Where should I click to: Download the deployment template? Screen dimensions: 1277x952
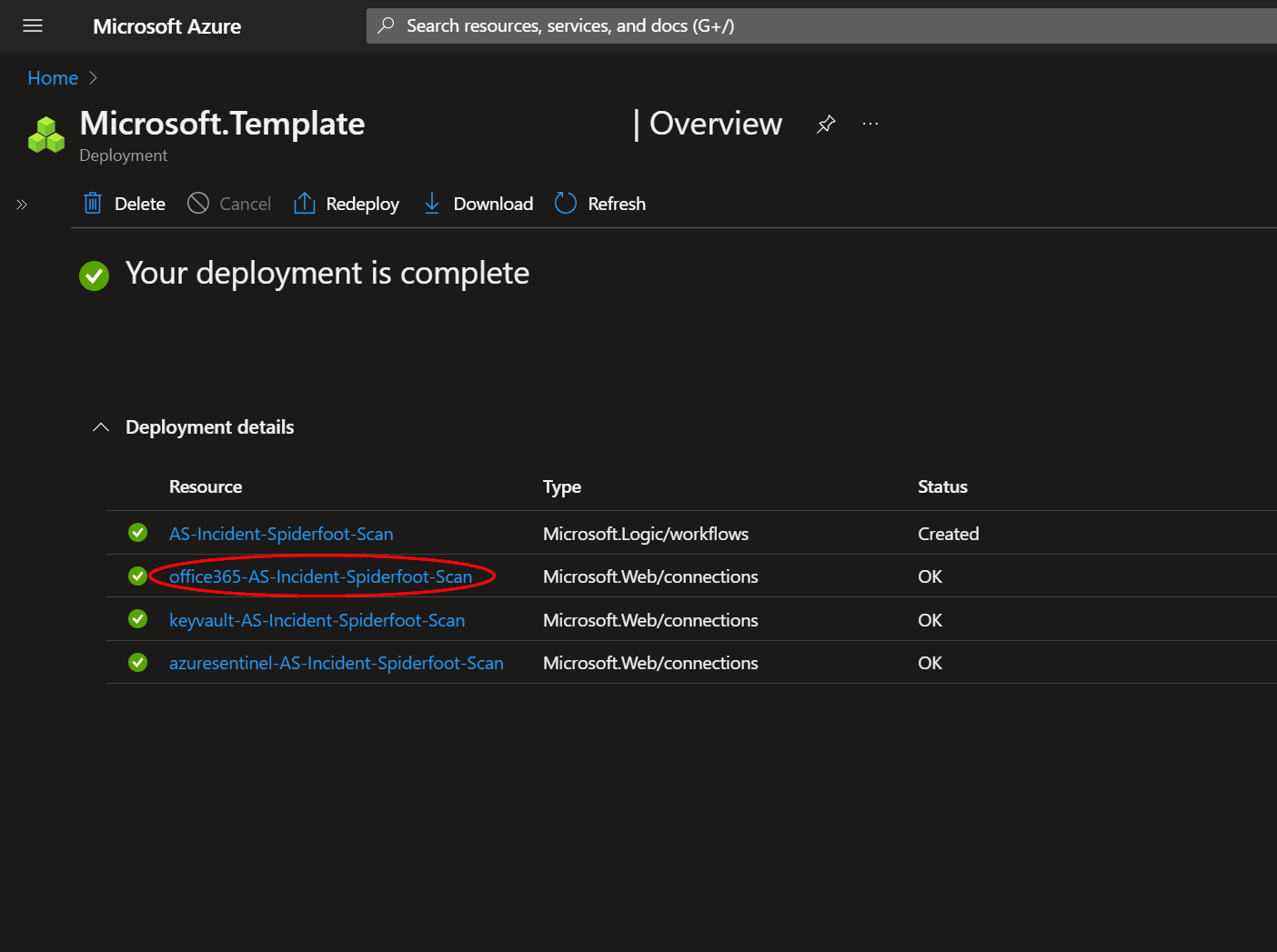(x=478, y=204)
